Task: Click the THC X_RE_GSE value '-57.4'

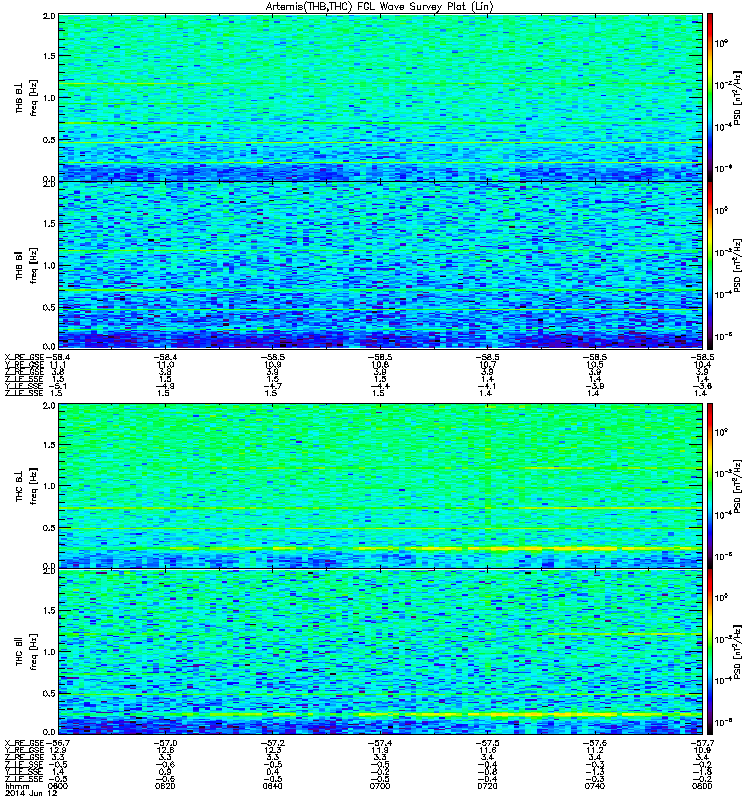Action: click(x=380, y=743)
